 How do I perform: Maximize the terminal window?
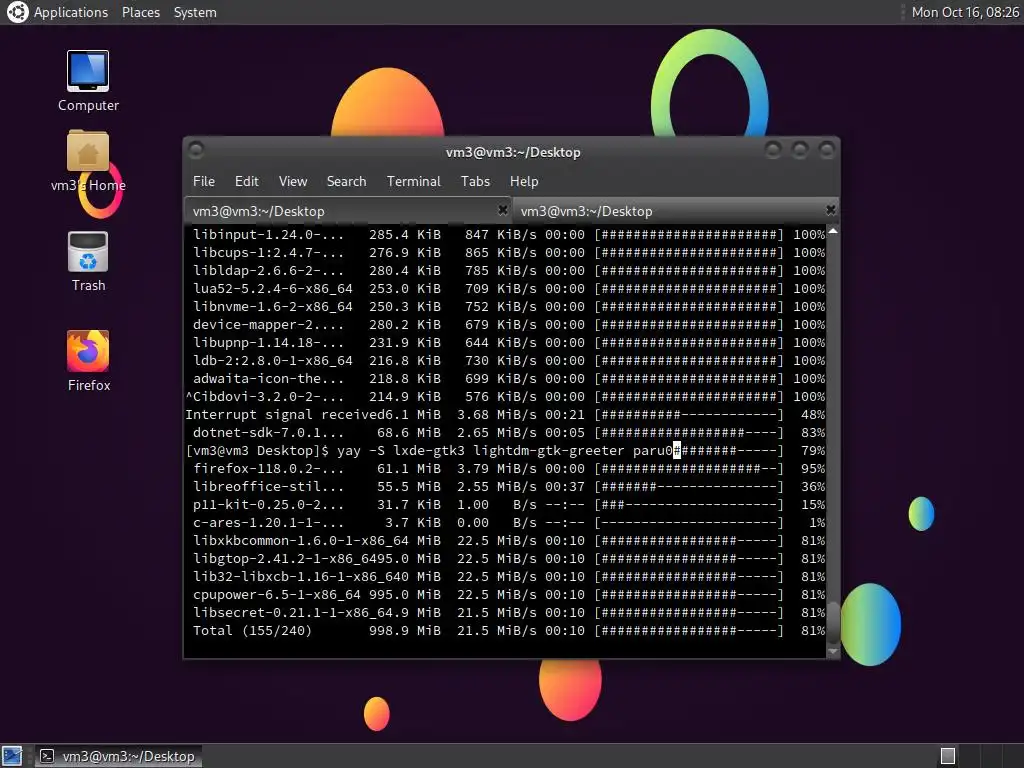coord(800,151)
